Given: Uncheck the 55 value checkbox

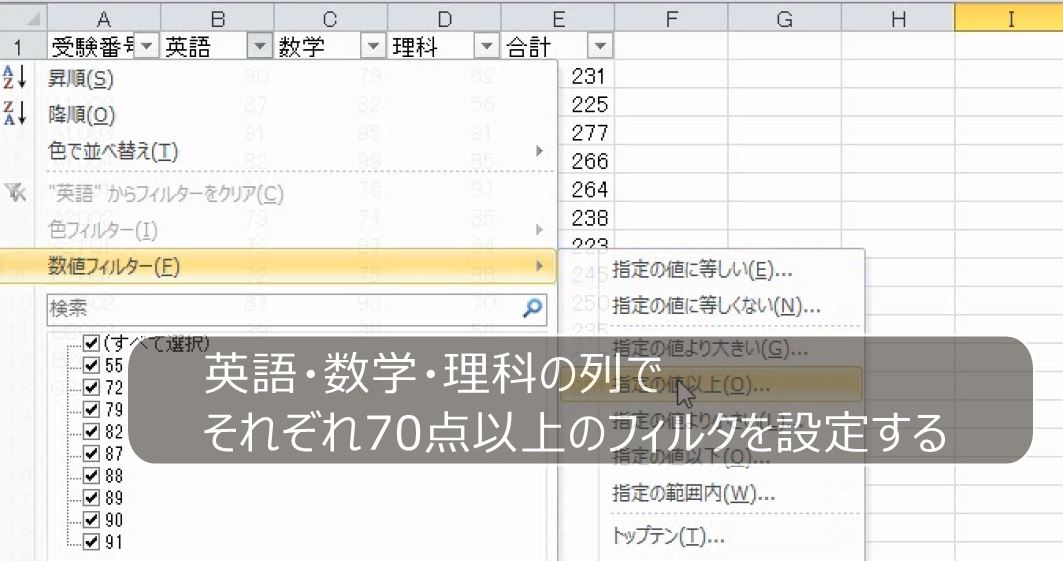Looking at the screenshot, I should pyautogui.click(x=92, y=365).
